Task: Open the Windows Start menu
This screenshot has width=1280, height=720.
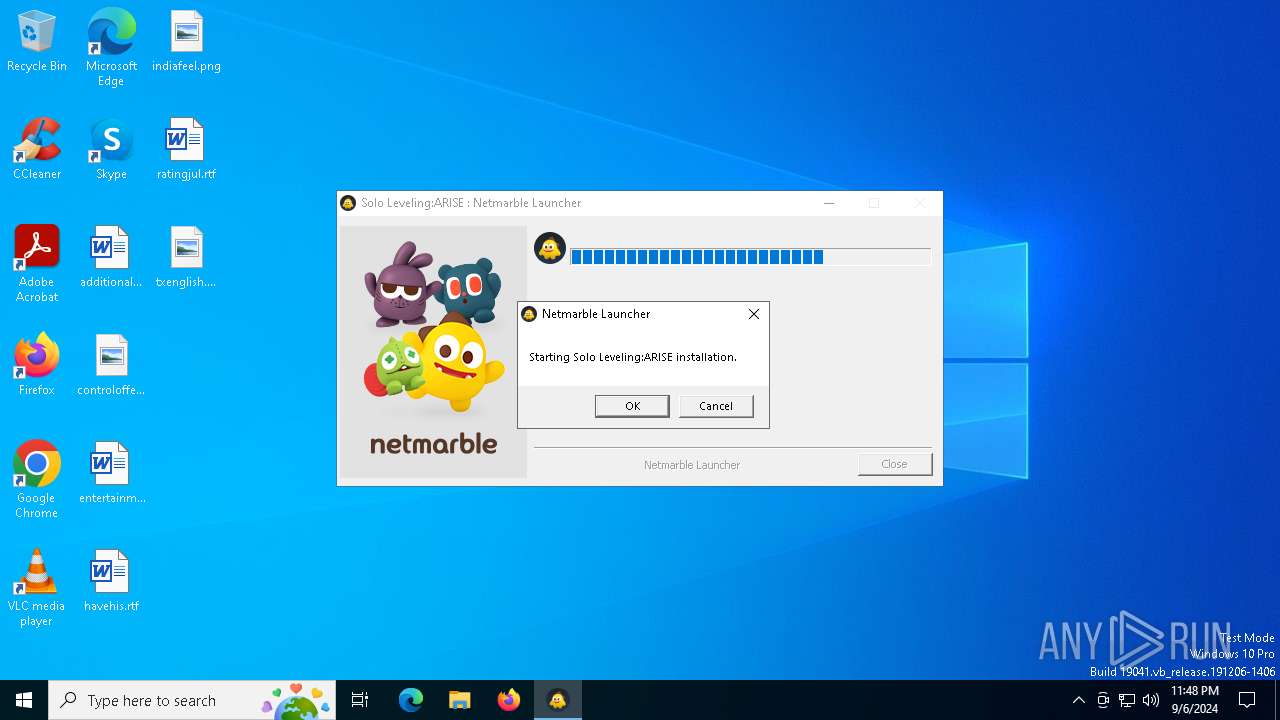Action: point(24,700)
